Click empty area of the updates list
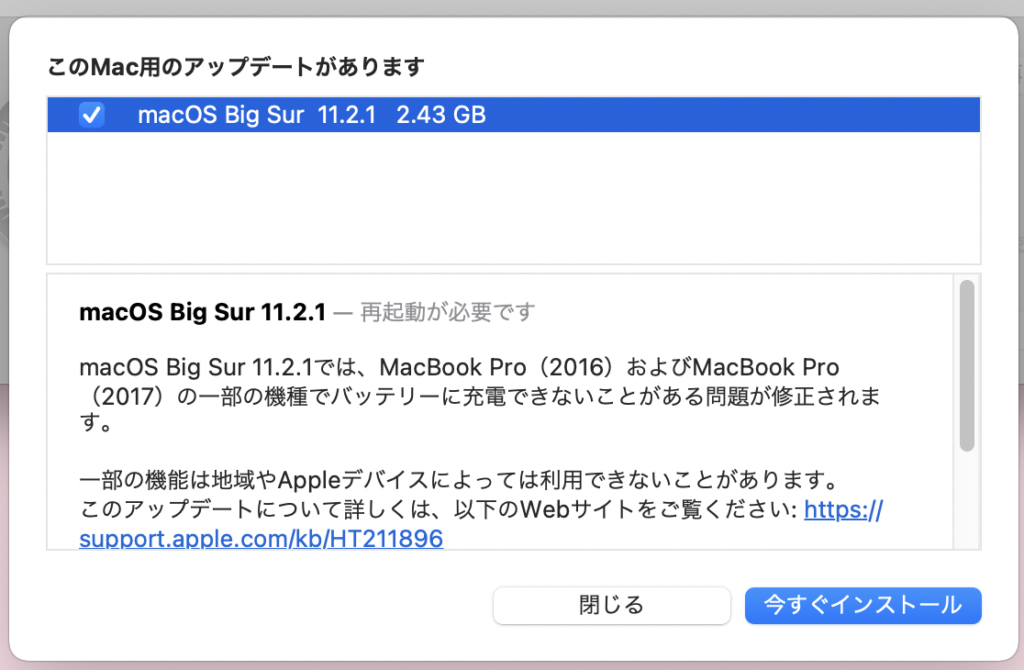Viewport: 1024px width, 670px height. (x=513, y=197)
